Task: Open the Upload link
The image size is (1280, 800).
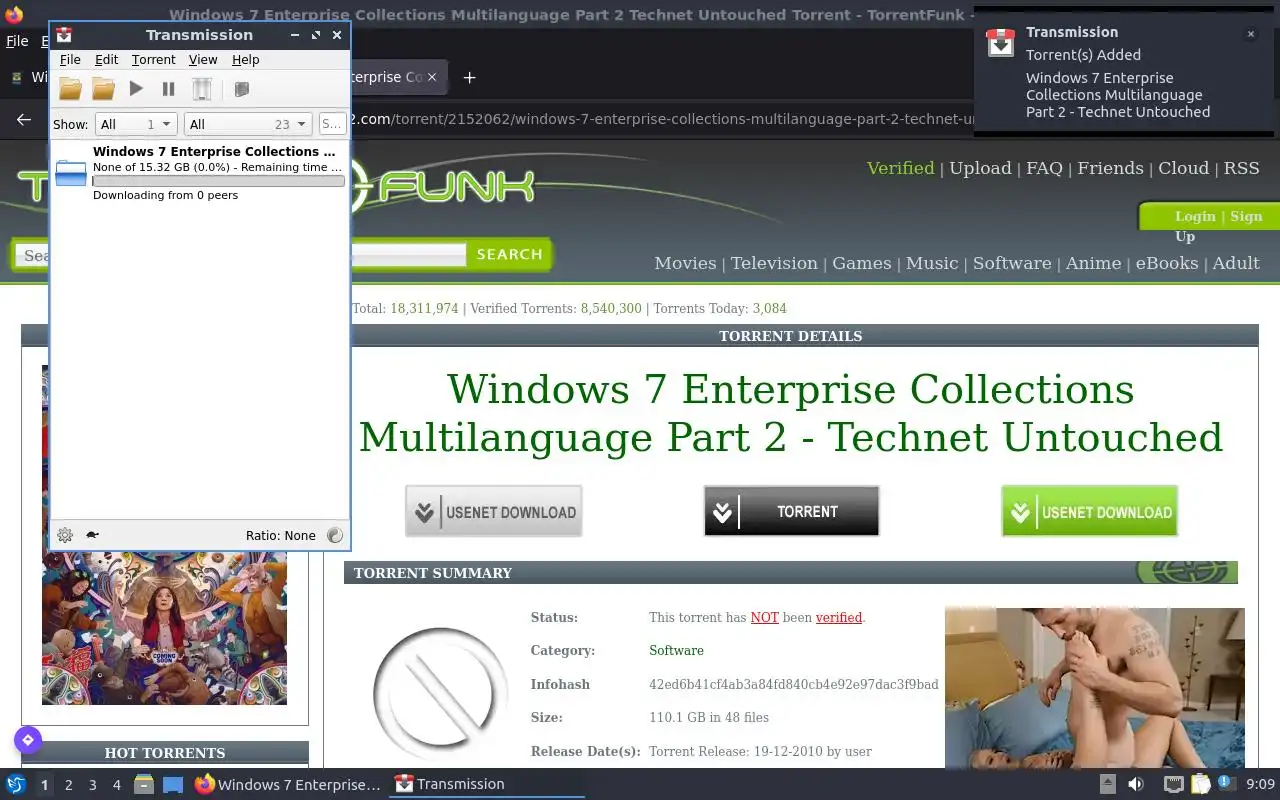Action: (980, 168)
